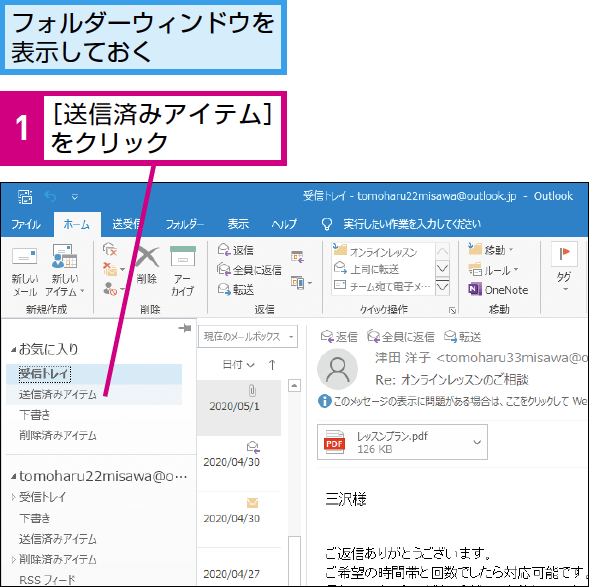This screenshot has height=587, width=600.
Task: Click the ribbon Reply All (全員に返信) button
Action: [249, 270]
